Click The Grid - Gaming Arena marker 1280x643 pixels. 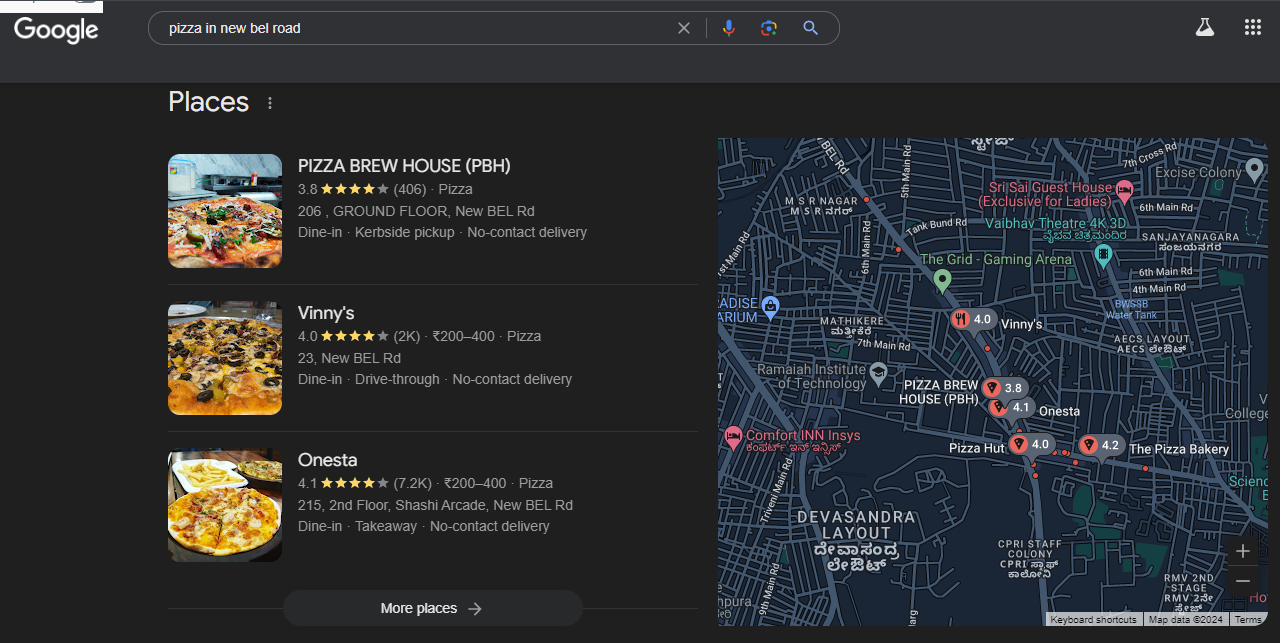(942, 280)
